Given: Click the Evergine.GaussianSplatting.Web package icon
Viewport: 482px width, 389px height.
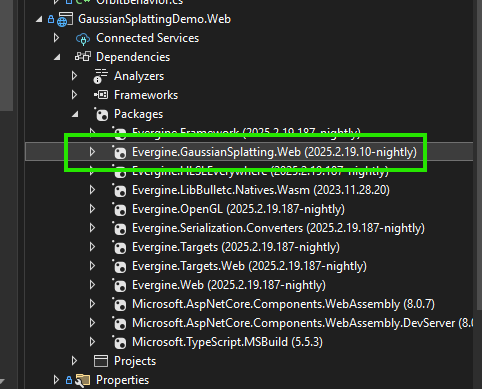Looking at the screenshot, I should (119, 152).
